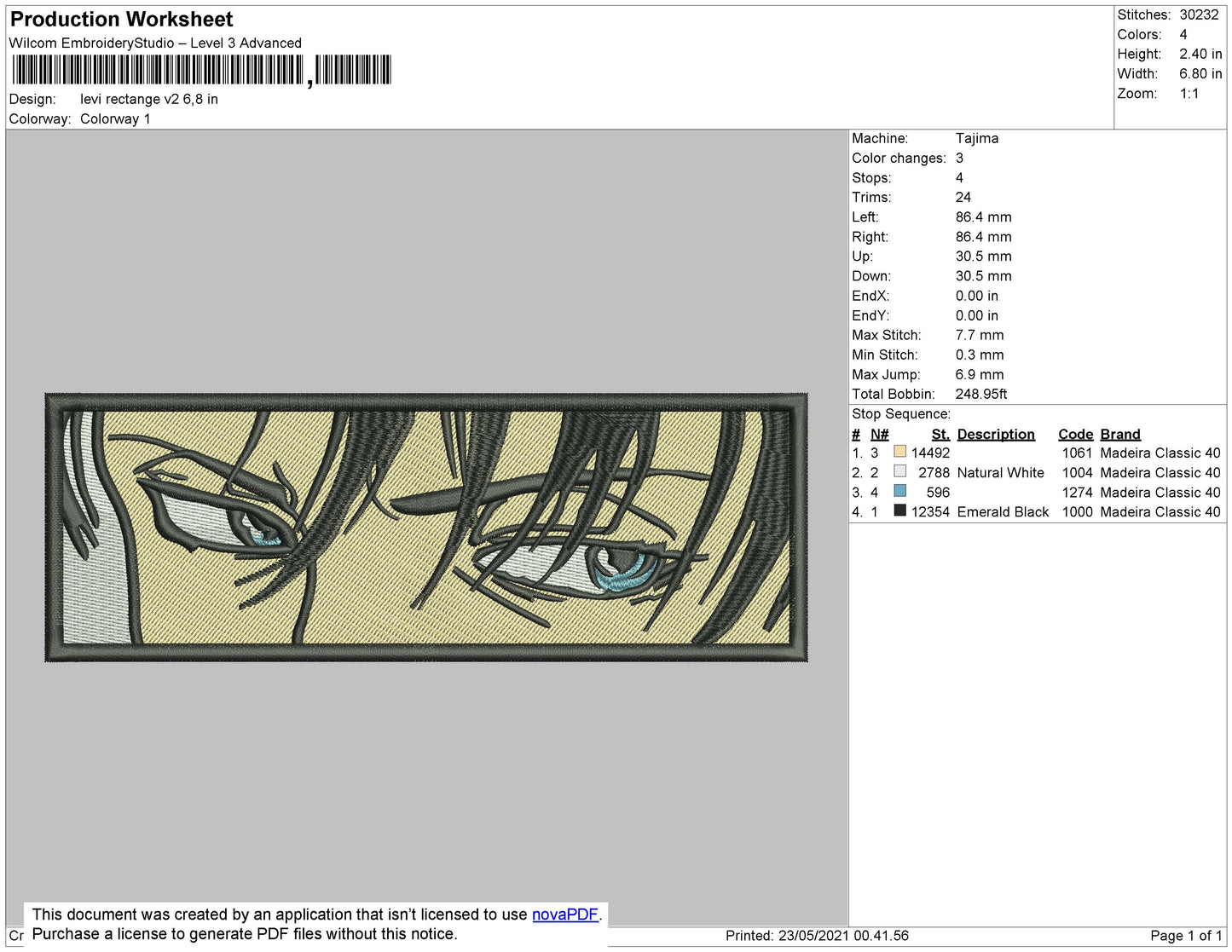Click the Max Jump value '6.9 mm'

[980, 375]
